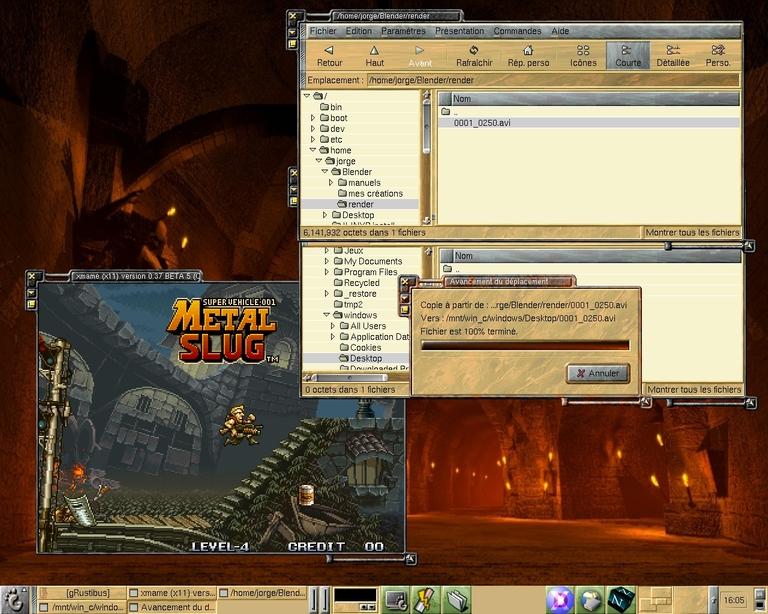Expand the upper window's Desktop tree folder
768x614 pixels.
pos(325,214)
